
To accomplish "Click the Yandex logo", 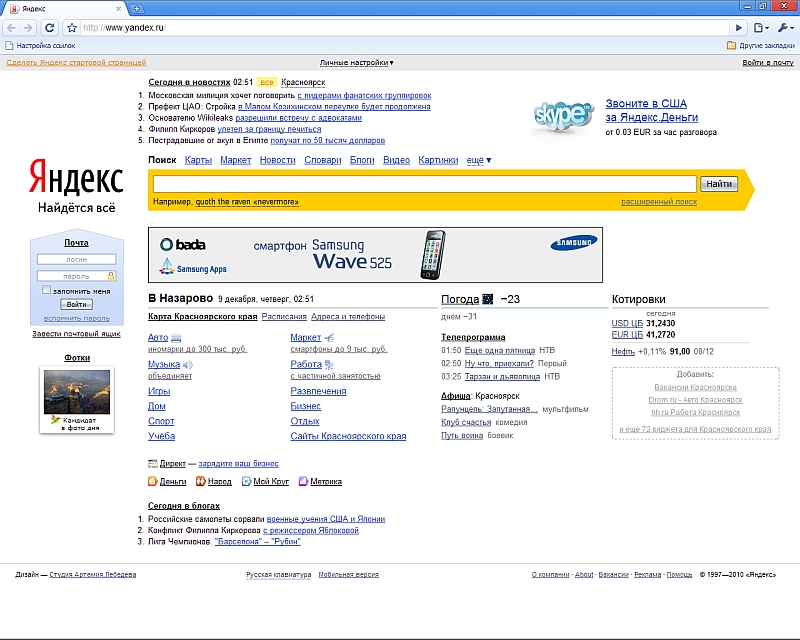I will click(76, 177).
